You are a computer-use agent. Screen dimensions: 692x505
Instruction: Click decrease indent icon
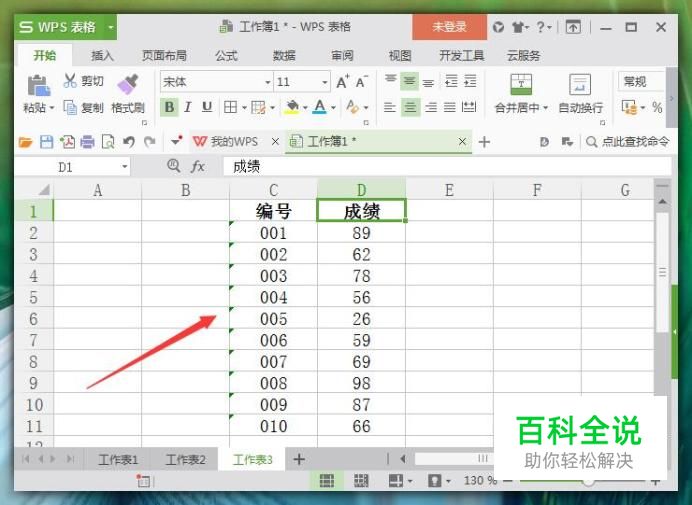[451, 81]
